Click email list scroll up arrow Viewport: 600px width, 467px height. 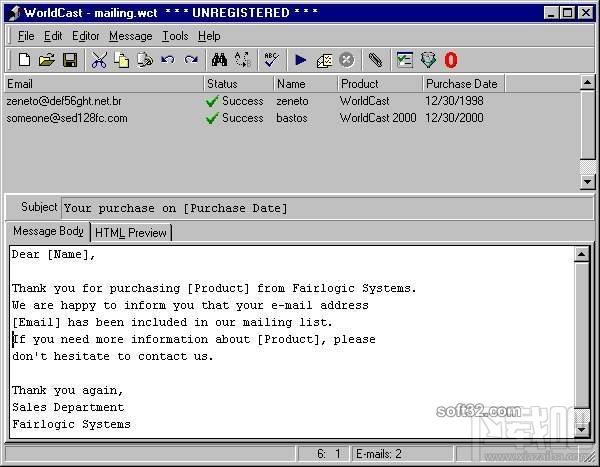[x=587, y=83]
